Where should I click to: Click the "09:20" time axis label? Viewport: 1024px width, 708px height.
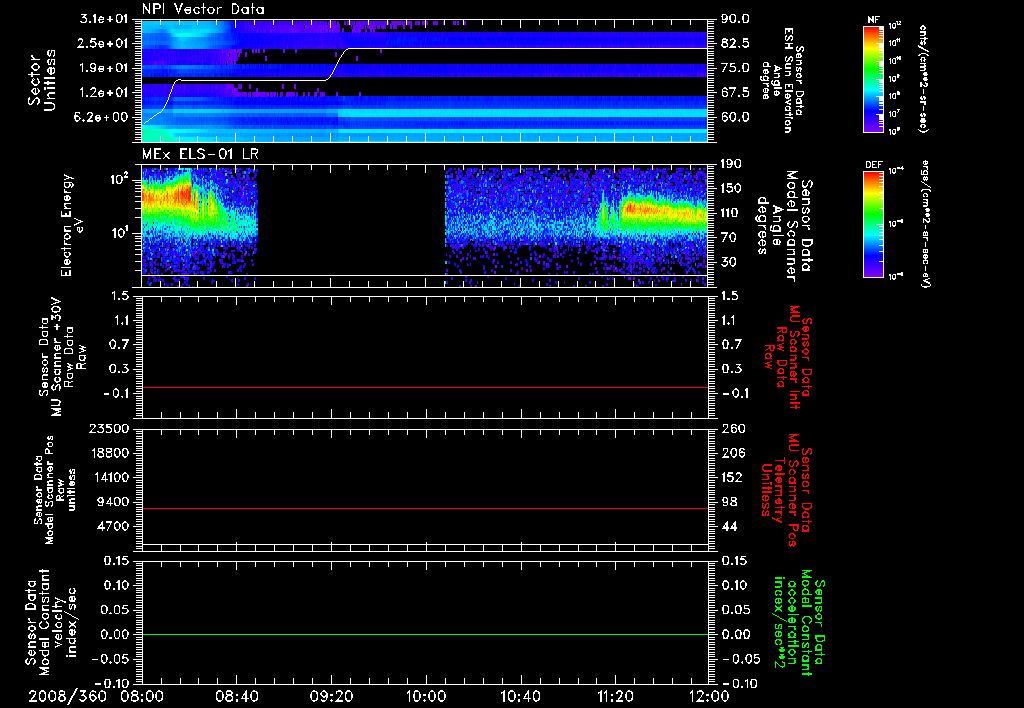coord(330,696)
